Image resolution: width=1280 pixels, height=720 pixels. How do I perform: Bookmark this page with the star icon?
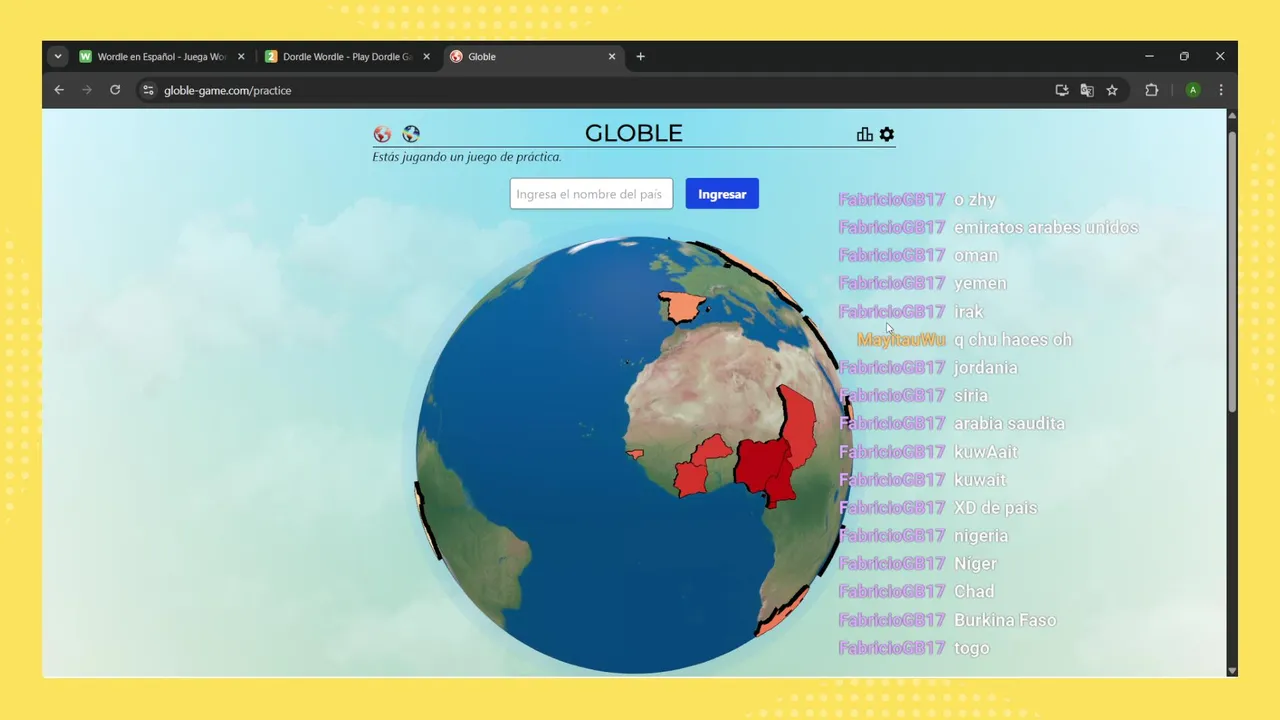(x=1112, y=90)
